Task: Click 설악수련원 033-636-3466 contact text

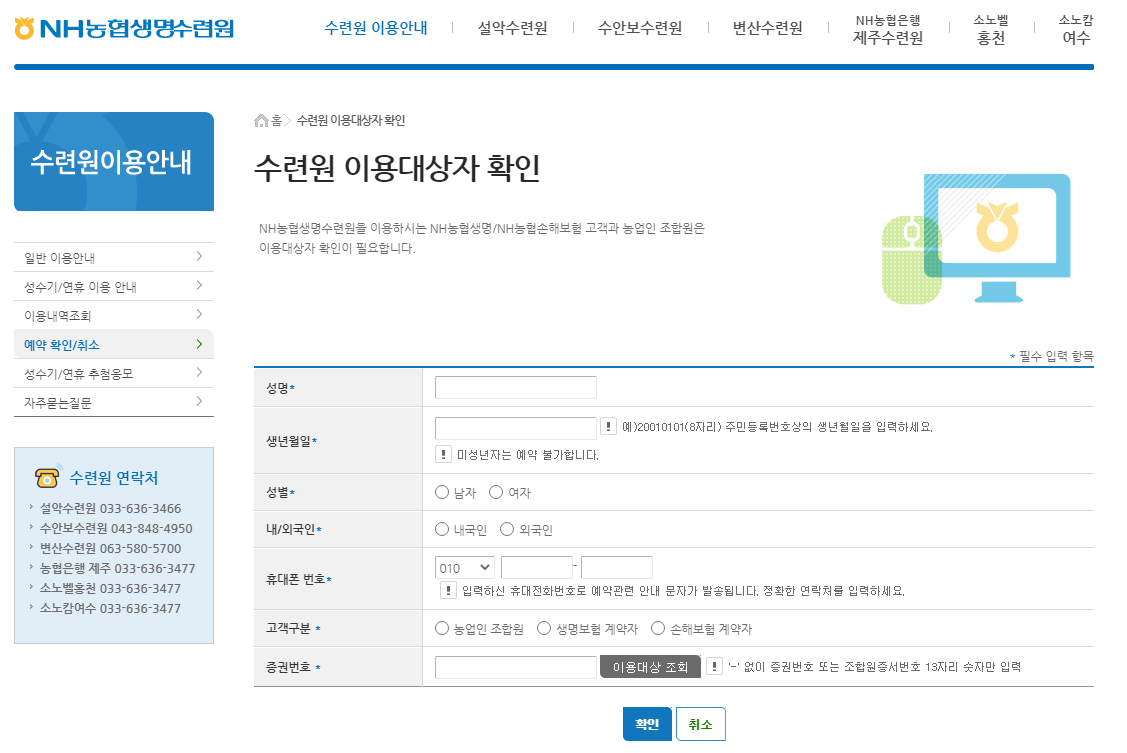Action: pos(110,508)
